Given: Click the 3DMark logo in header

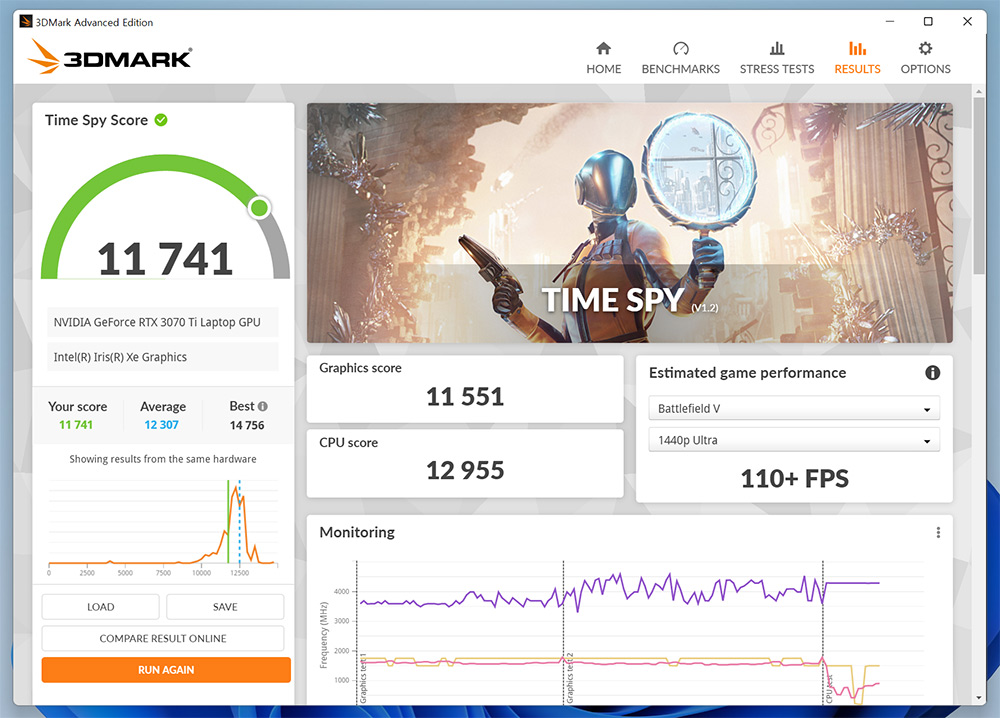Looking at the screenshot, I should point(110,56).
